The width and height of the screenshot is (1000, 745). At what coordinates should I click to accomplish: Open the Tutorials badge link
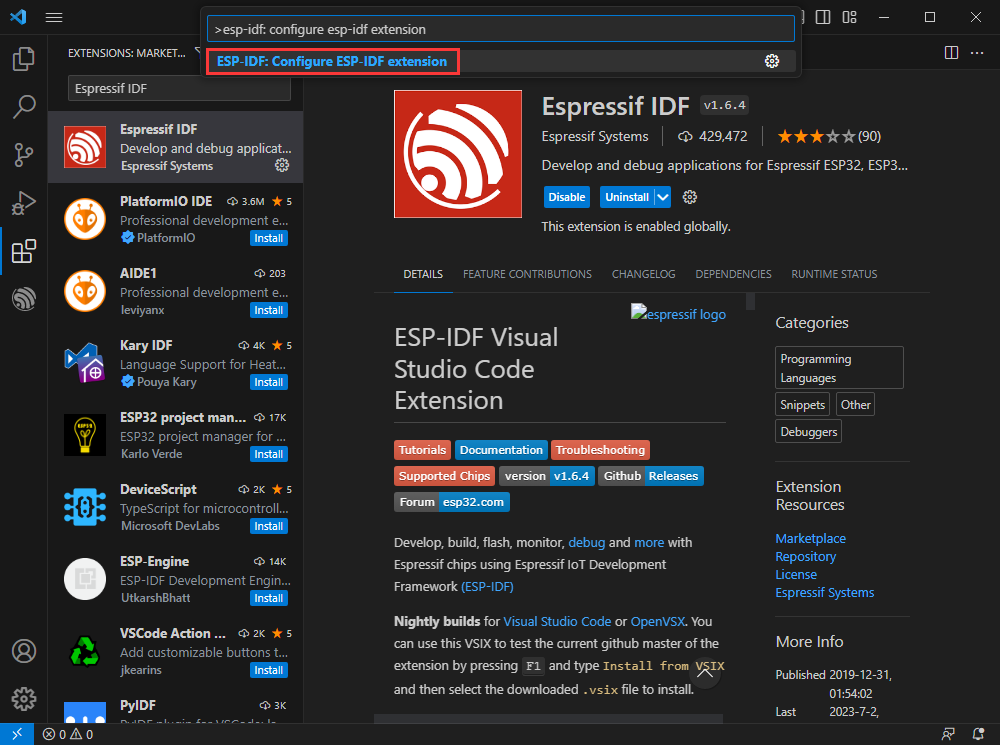422,450
